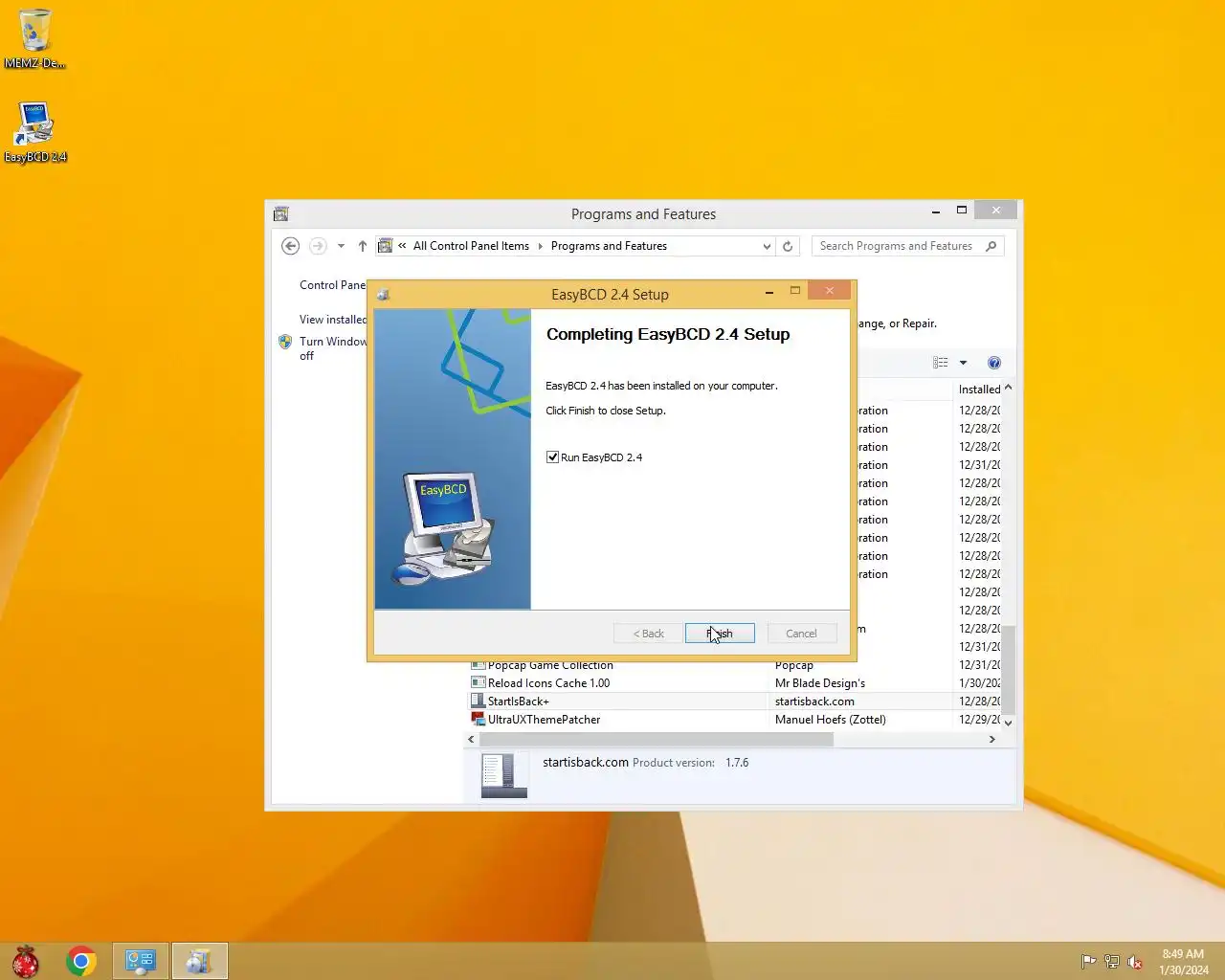This screenshot has width=1225, height=980.
Task: Sort by the Installed On column header
Action: (x=979, y=390)
